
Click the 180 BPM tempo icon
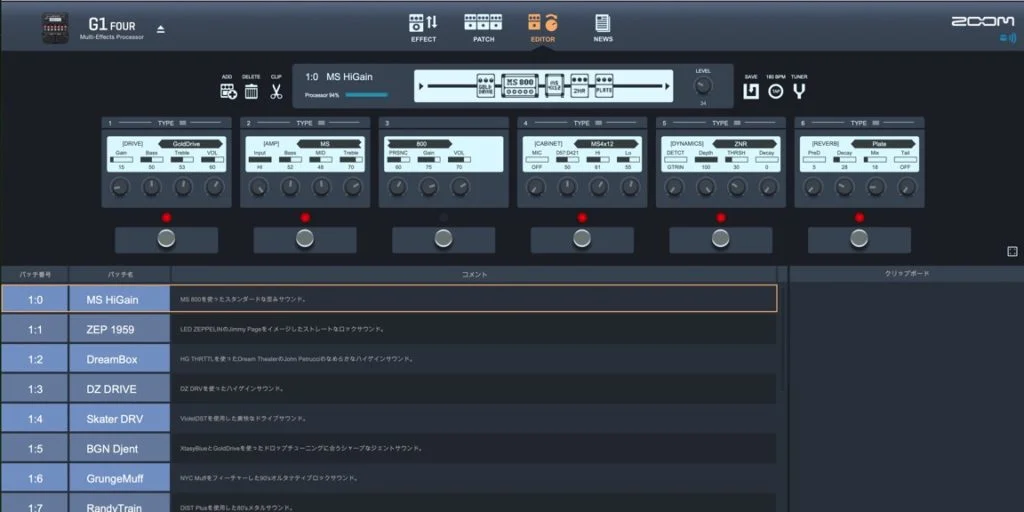[775, 91]
